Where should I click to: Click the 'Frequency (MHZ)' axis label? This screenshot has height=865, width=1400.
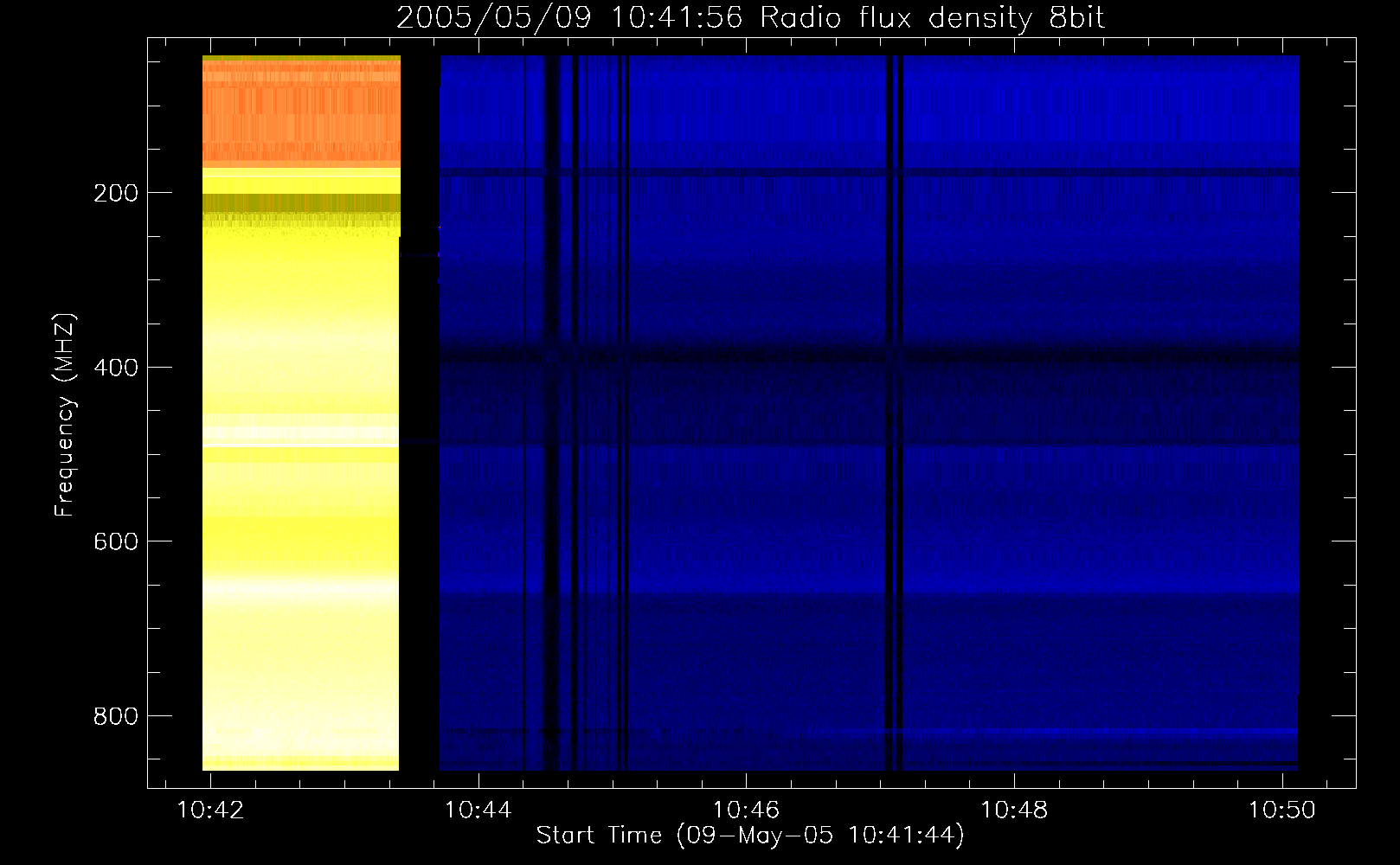click(x=65, y=415)
